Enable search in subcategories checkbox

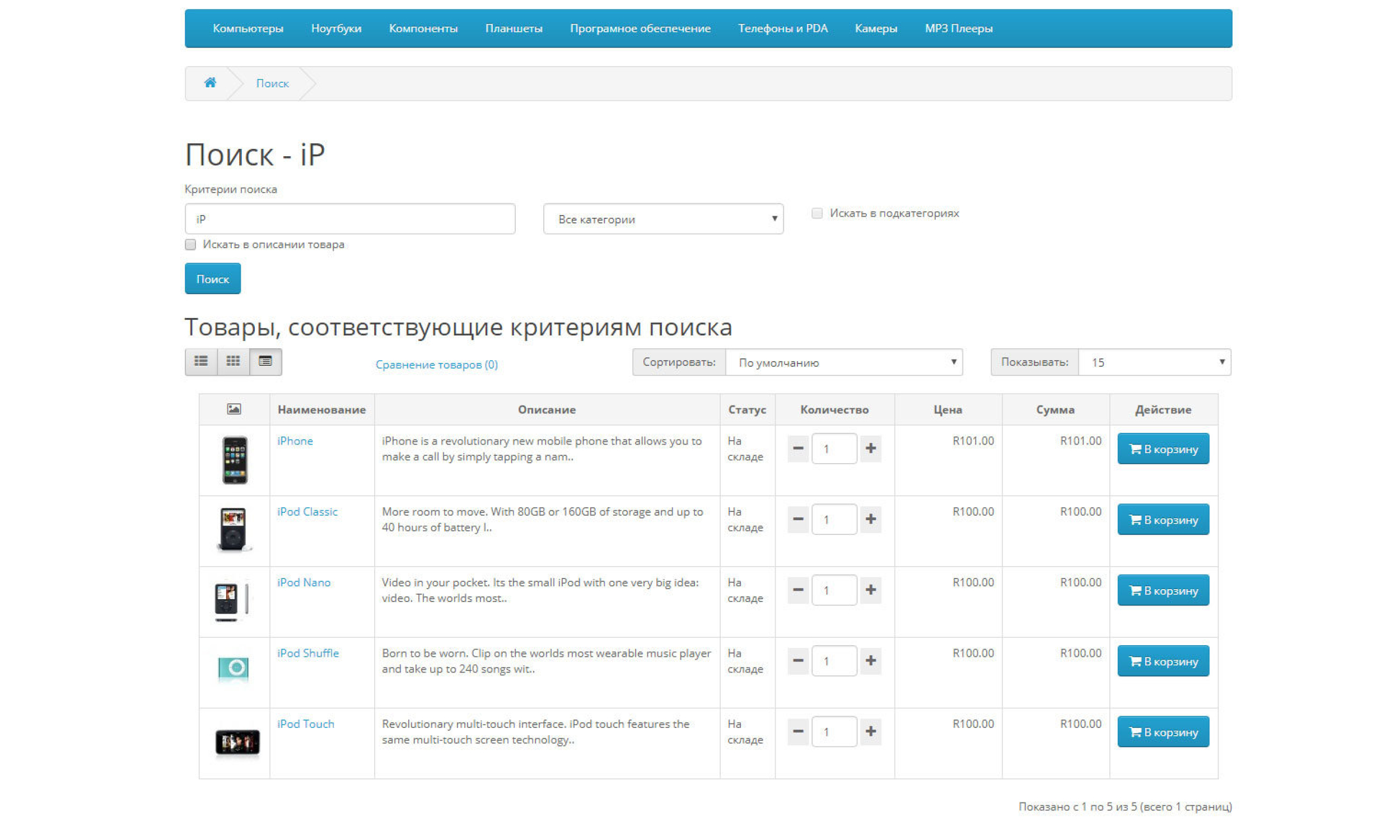[x=816, y=213]
